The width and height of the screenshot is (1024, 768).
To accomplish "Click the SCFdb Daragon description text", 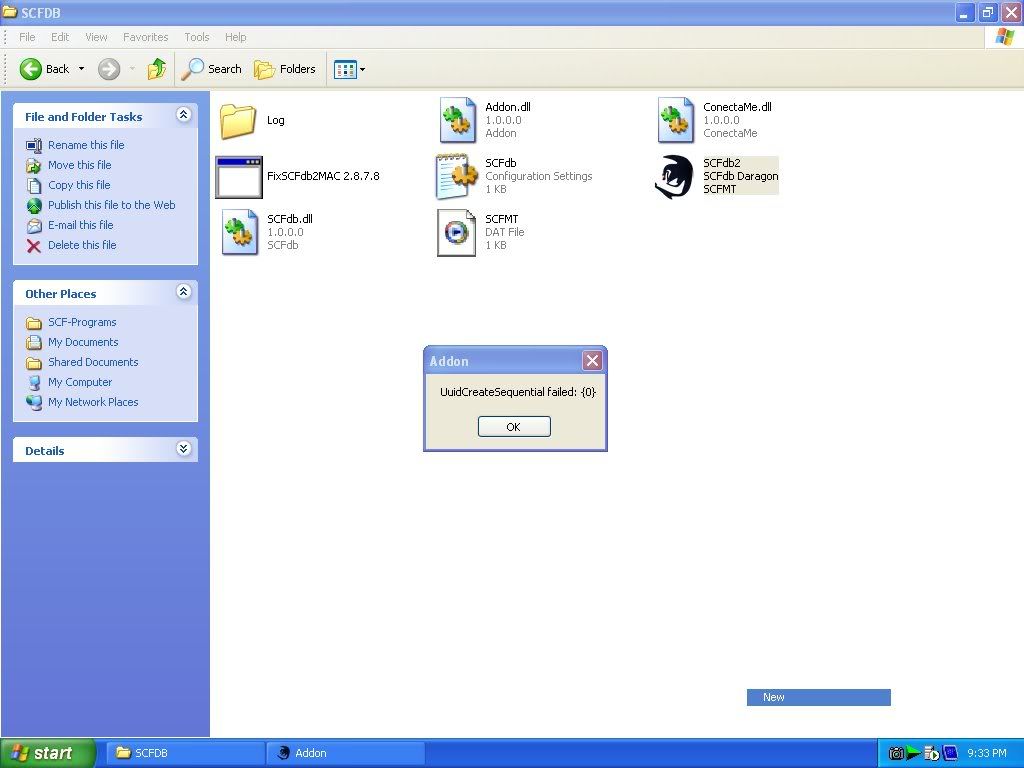I will (741, 176).
